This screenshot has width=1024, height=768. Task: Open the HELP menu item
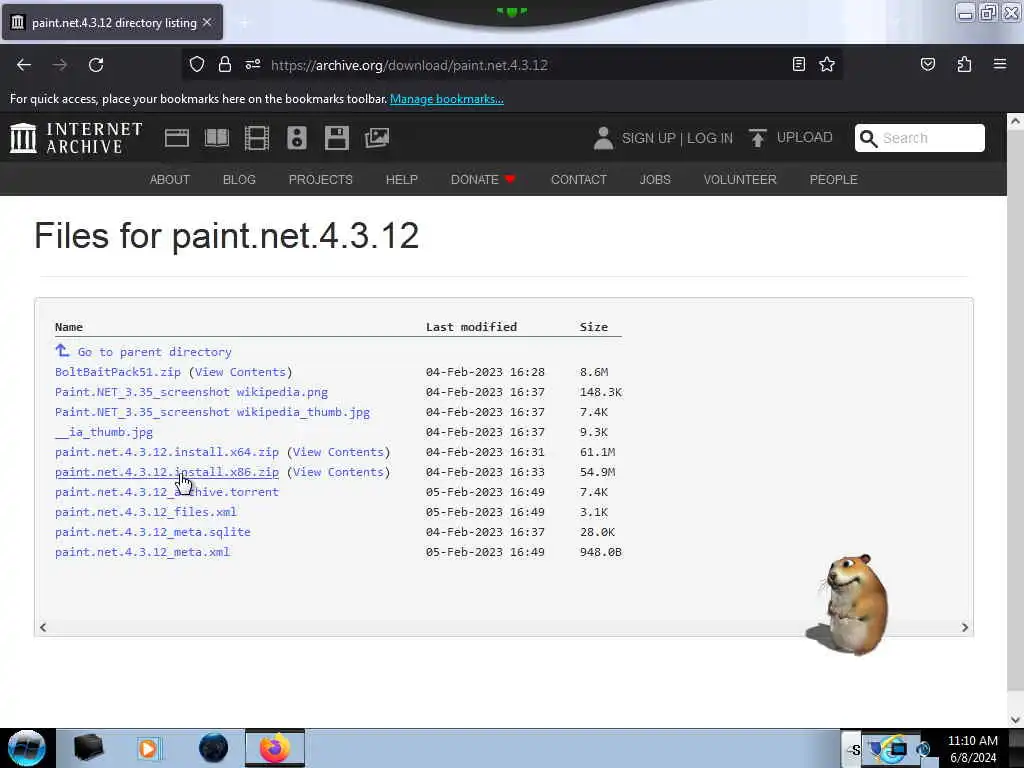click(402, 180)
